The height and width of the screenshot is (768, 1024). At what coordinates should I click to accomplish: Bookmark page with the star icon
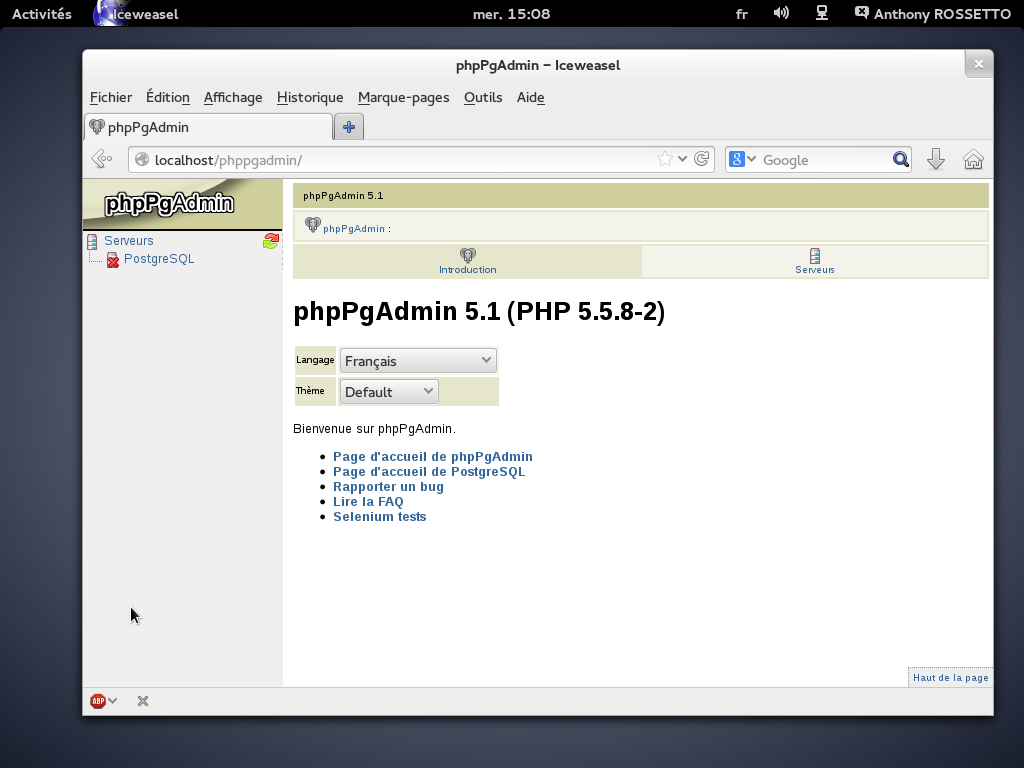pos(664,159)
